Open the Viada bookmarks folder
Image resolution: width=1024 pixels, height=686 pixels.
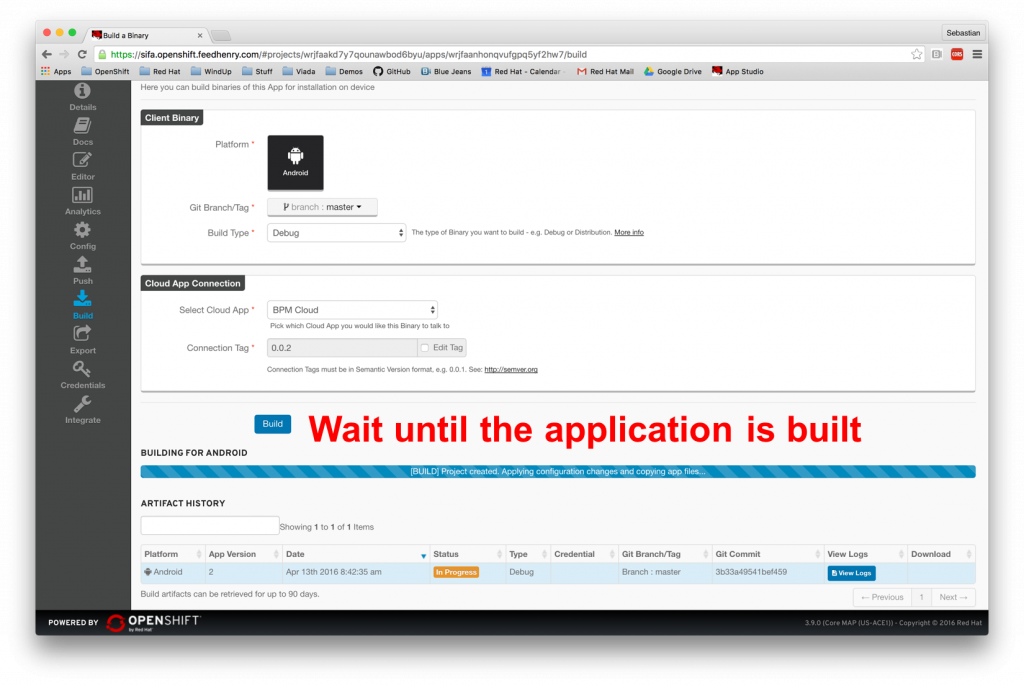point(299,72)
